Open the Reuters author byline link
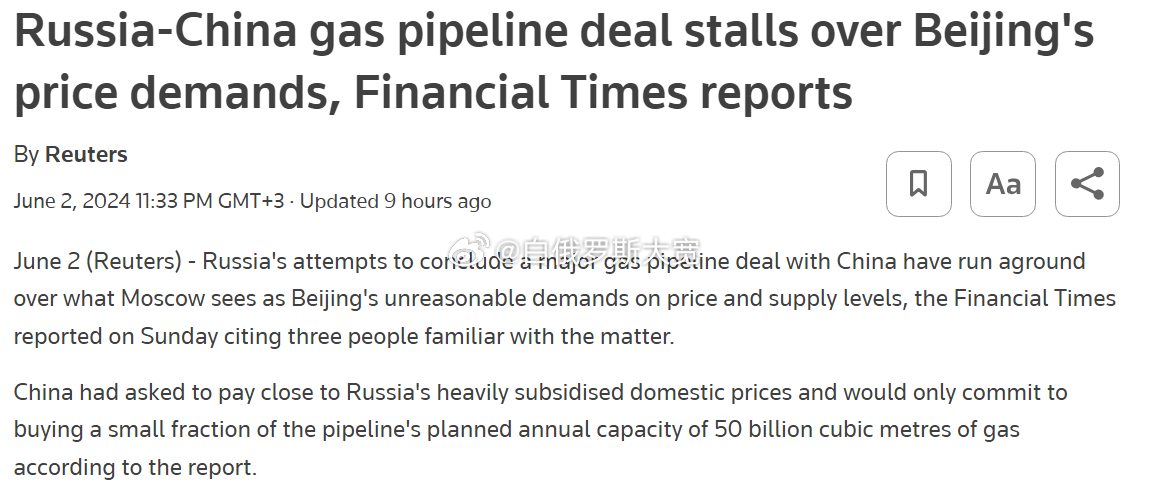The width and height of the screenshot is (1151, 499). pos(86,155)
